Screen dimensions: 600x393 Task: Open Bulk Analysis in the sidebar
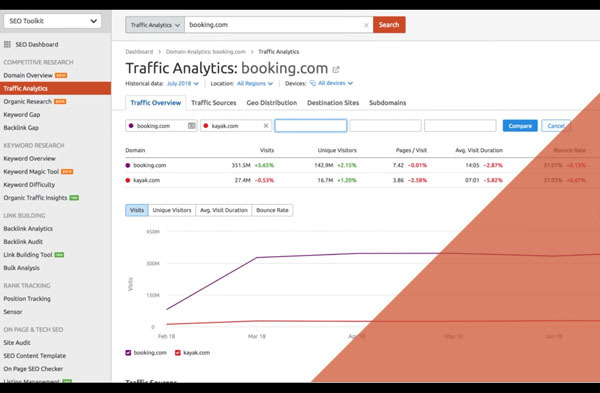coord(21,268)
